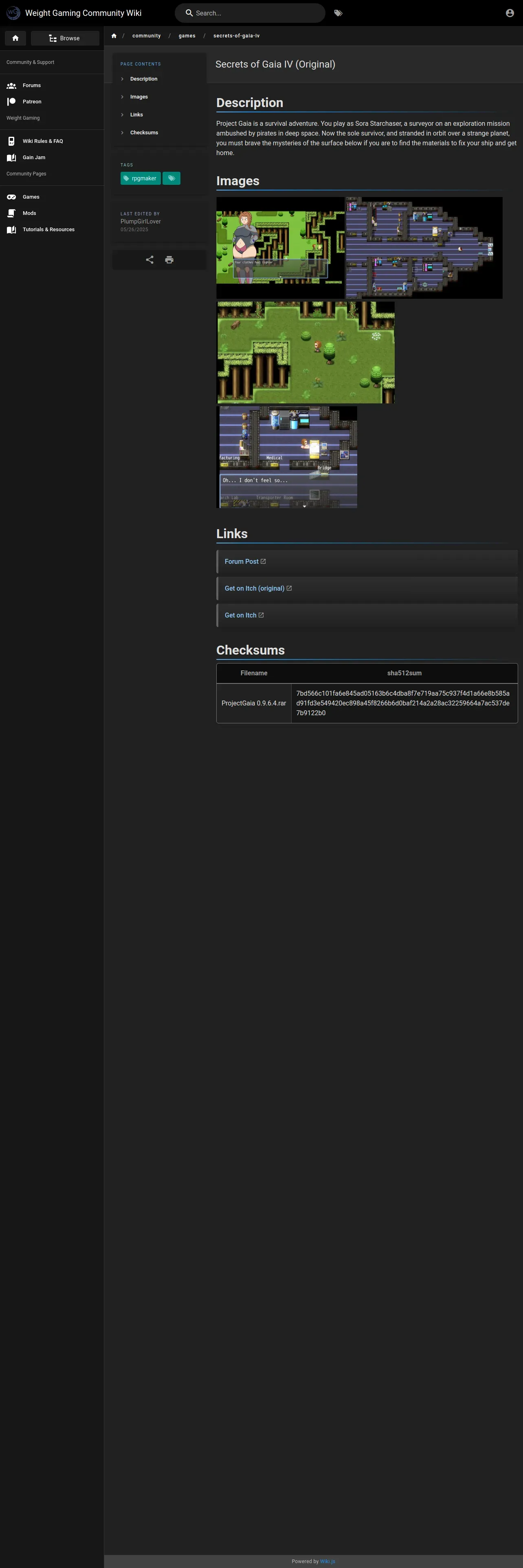
Task: Click the Forum Post external-link icon
Action: [x=263, y=561]
